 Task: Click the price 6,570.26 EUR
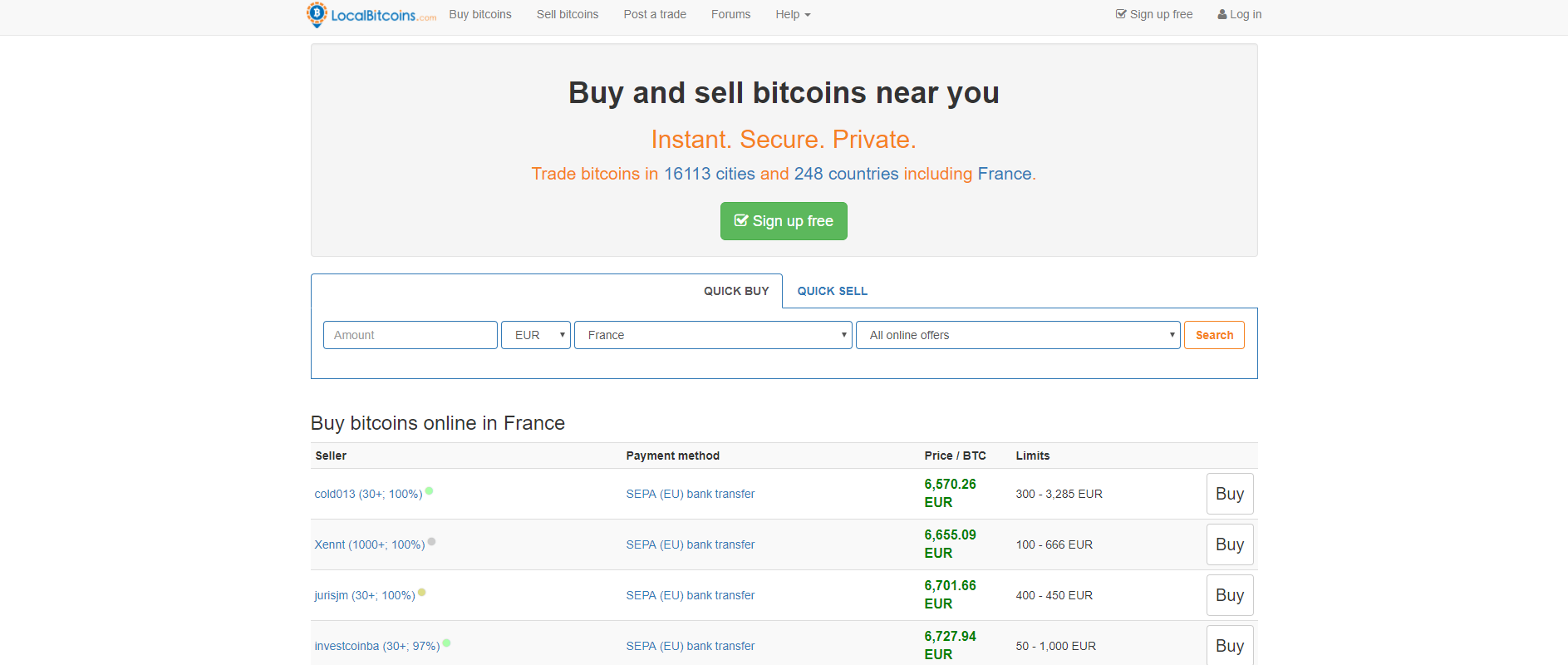coord(950,493)
